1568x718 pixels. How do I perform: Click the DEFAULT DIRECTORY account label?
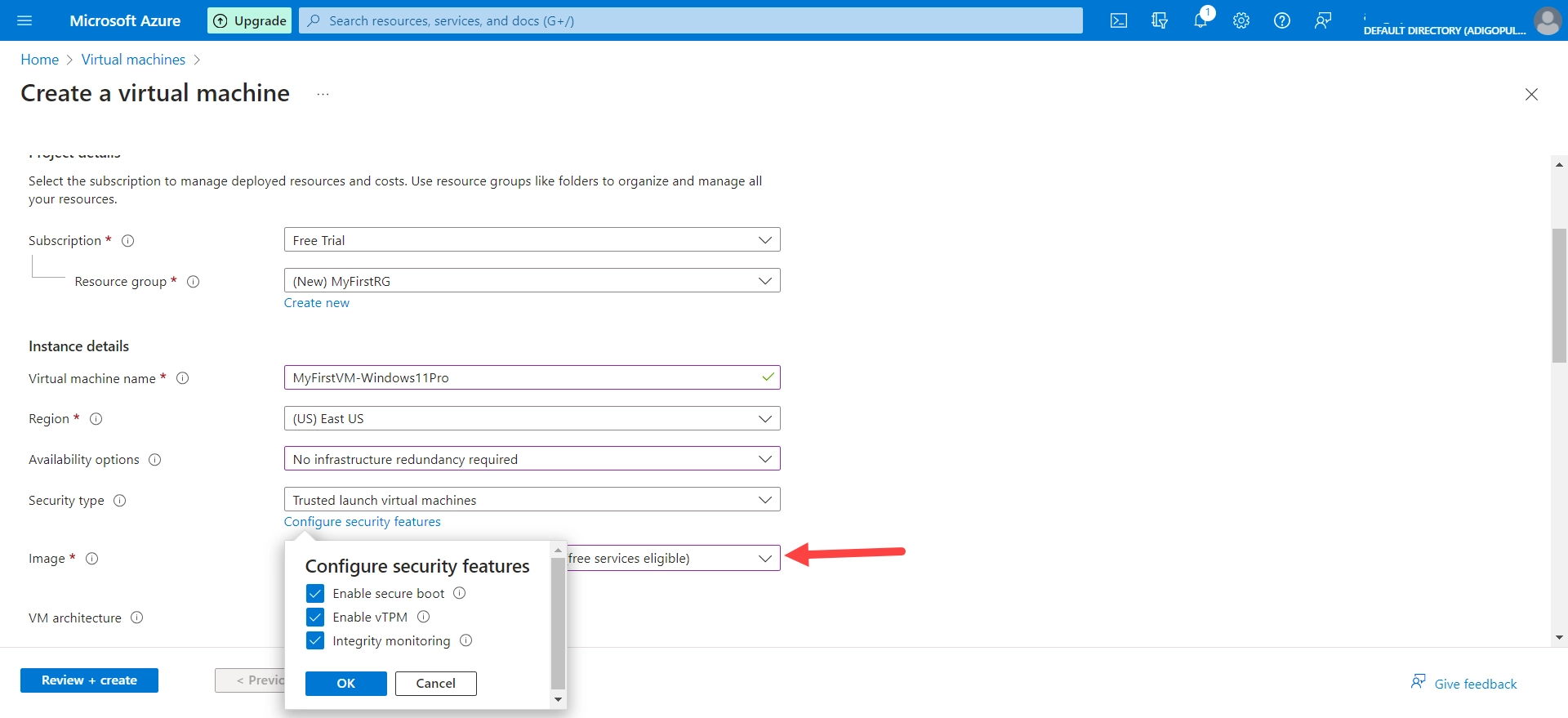pyautogui.click(x=1445, y=30)
